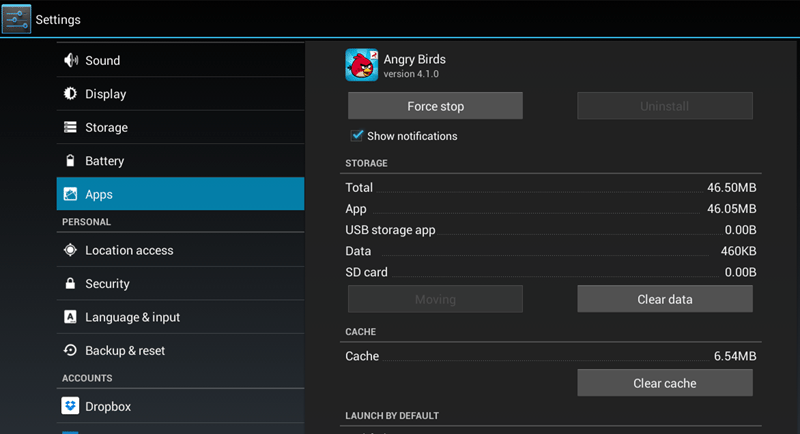Screen dimensions: 800x434
Task: Click the App 46.05MB value
Action: pos(731,209)
